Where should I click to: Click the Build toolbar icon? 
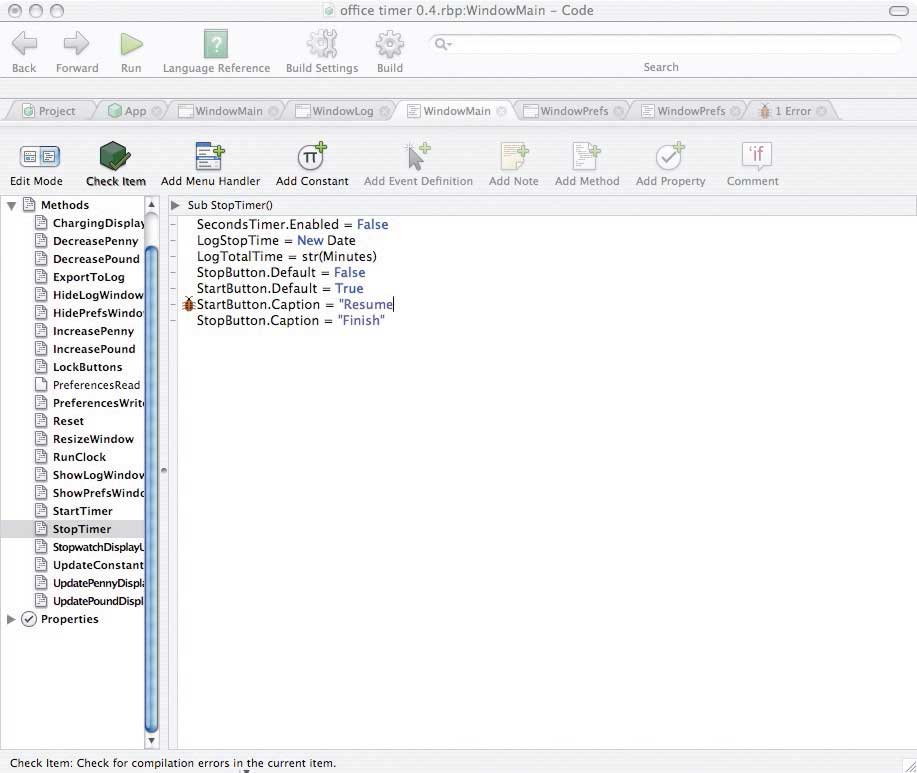click(389, 44)
